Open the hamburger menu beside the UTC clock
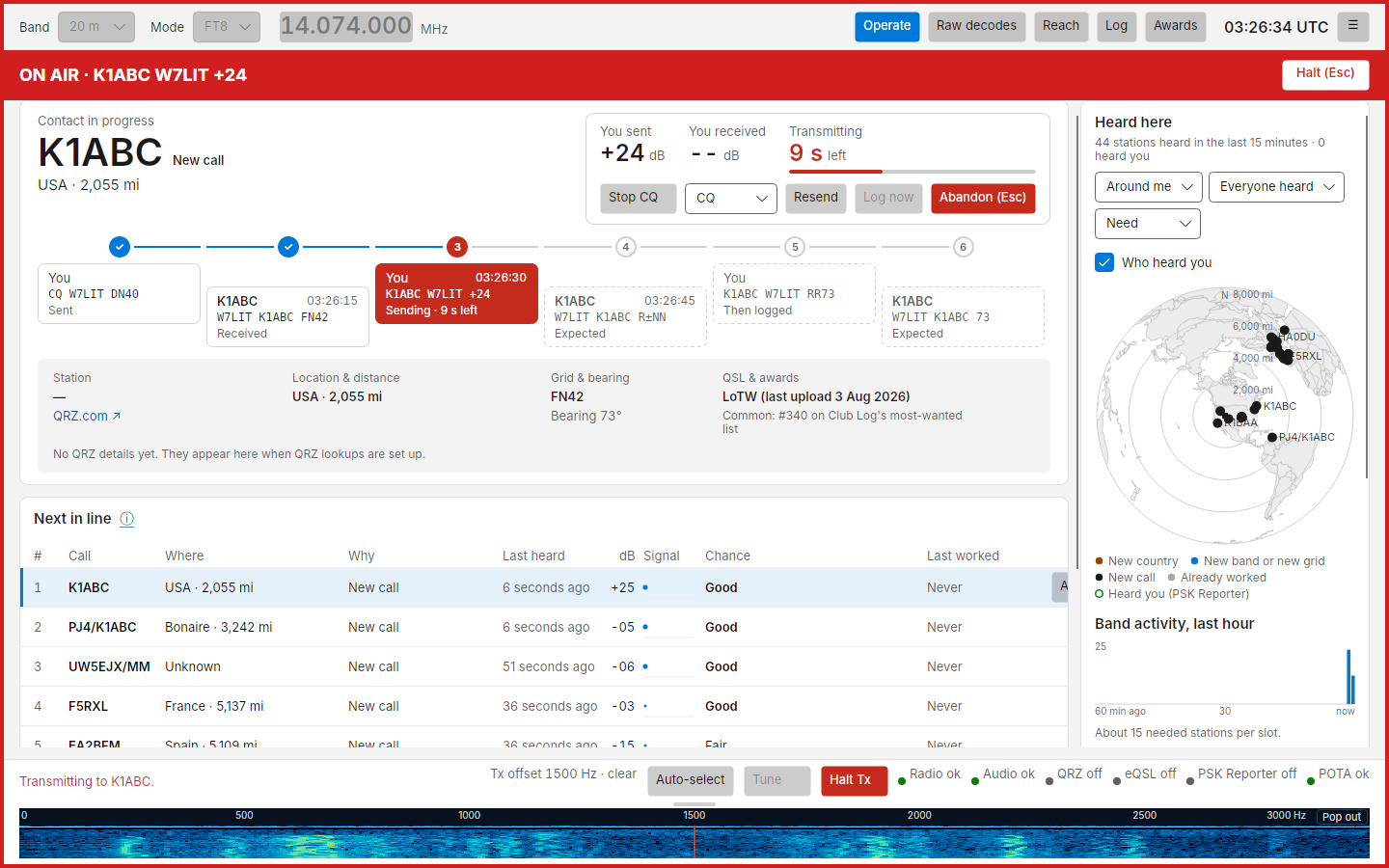This screenshot has height=868, width=1389. tap(1353, 26)
